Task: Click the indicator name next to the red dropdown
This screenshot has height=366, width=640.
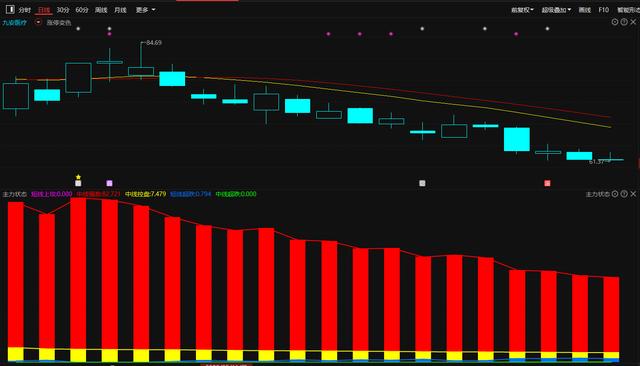Action: [59, 22]
